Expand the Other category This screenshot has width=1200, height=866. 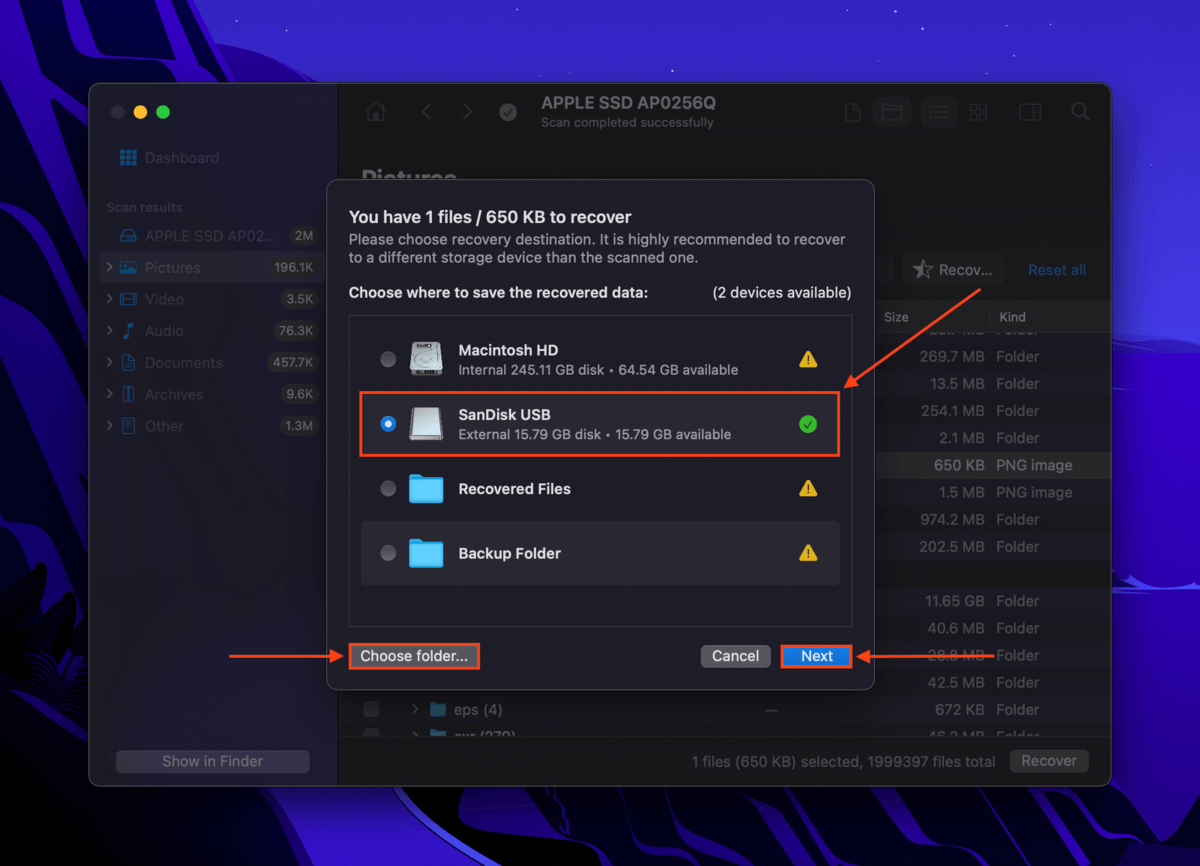click(109, 426)
